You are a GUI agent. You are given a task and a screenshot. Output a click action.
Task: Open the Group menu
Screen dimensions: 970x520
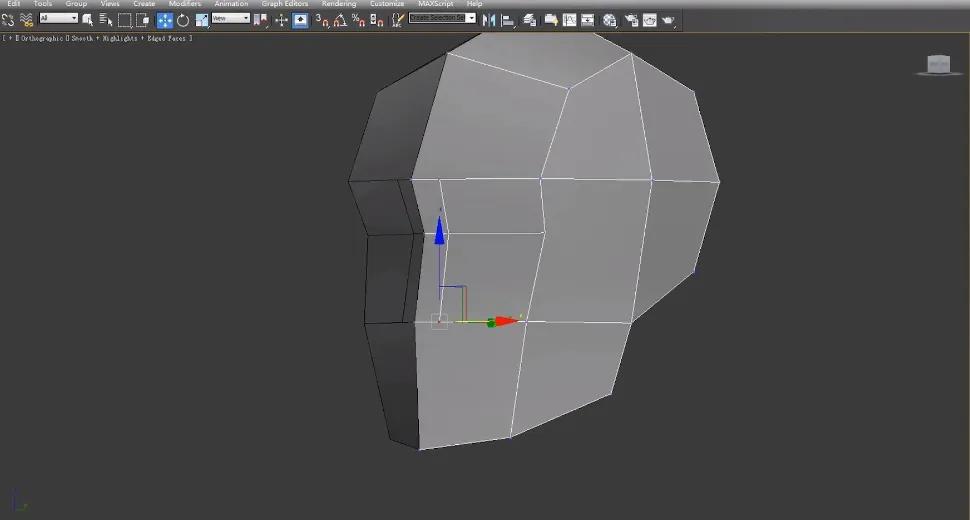pyautogui.click(x=76, y=4)
